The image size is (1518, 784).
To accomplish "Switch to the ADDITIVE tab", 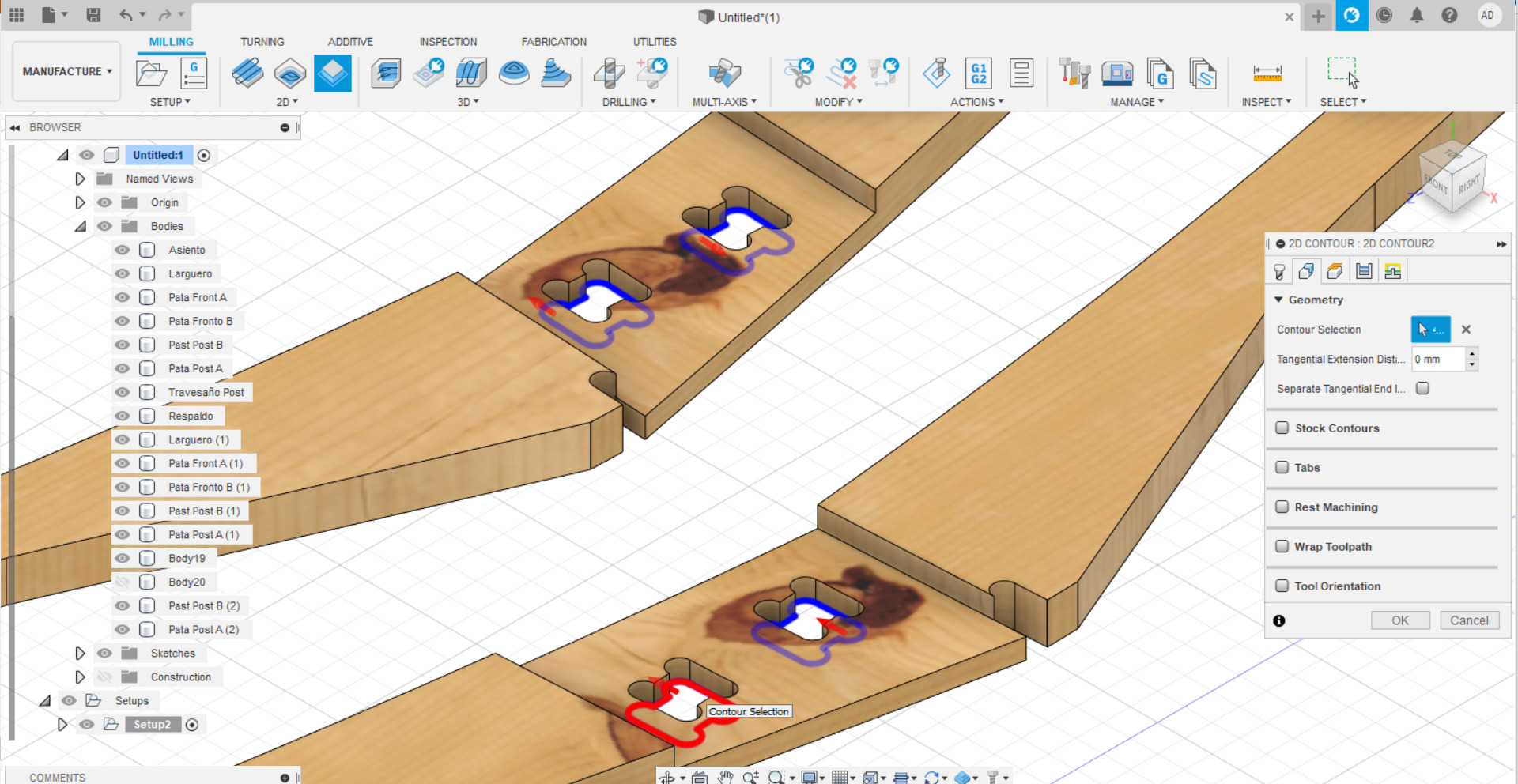I will tap(350, 42).
